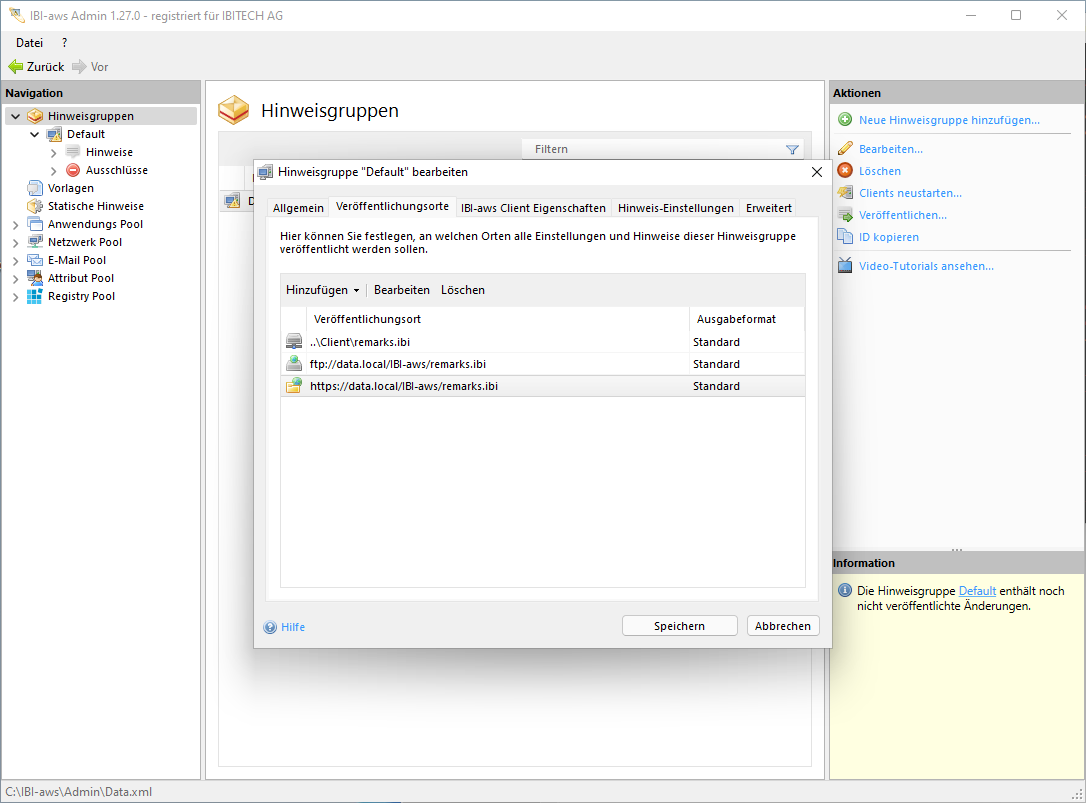Viewport: 1086px width, 803px height.
Task: Open the Hinzufügen dropdown
Action: (x=322, y=290)
